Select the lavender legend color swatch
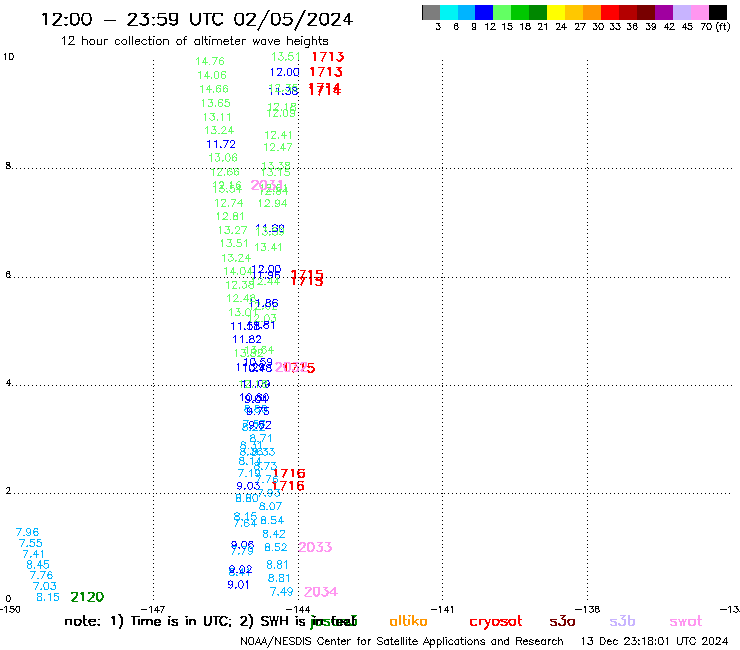This screenshot has height=650, width=740. coord(682,12)
